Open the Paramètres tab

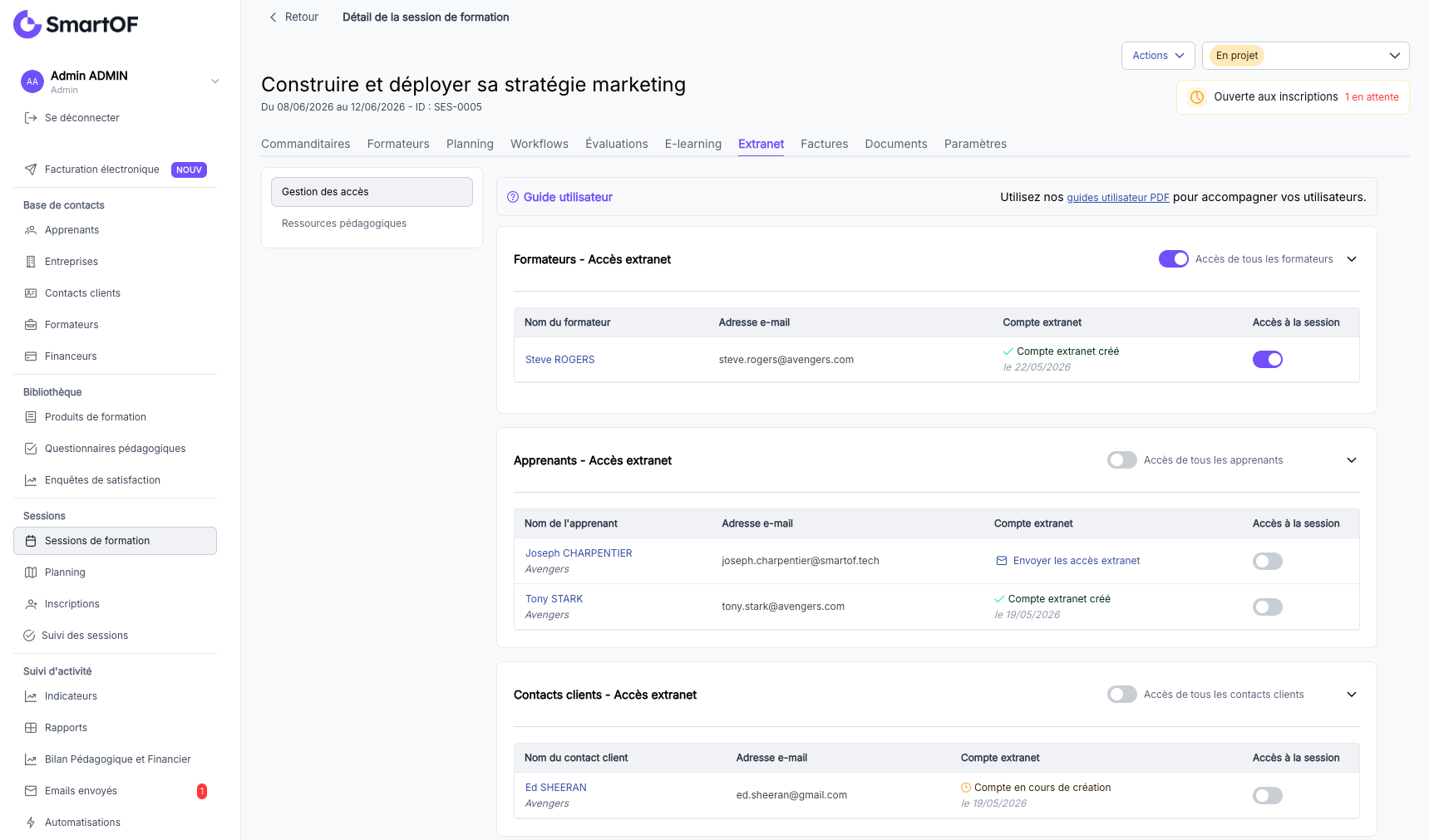pyautogui.click(x=975, y=144)
